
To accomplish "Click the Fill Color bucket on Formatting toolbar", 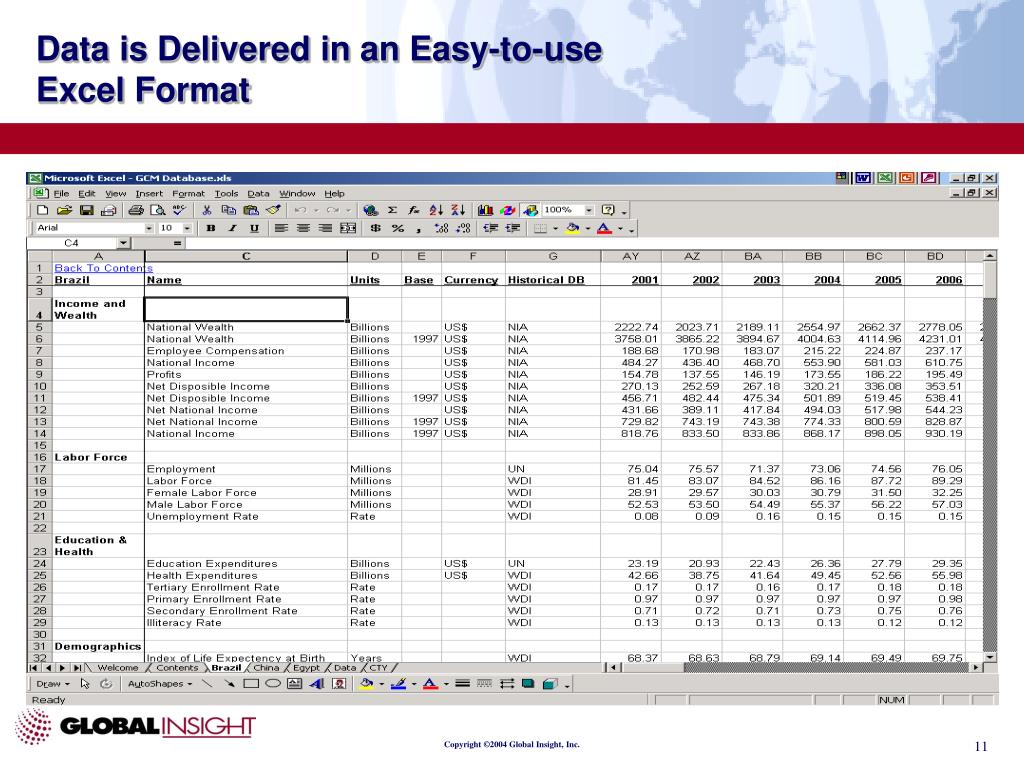I will click(573, 228).
